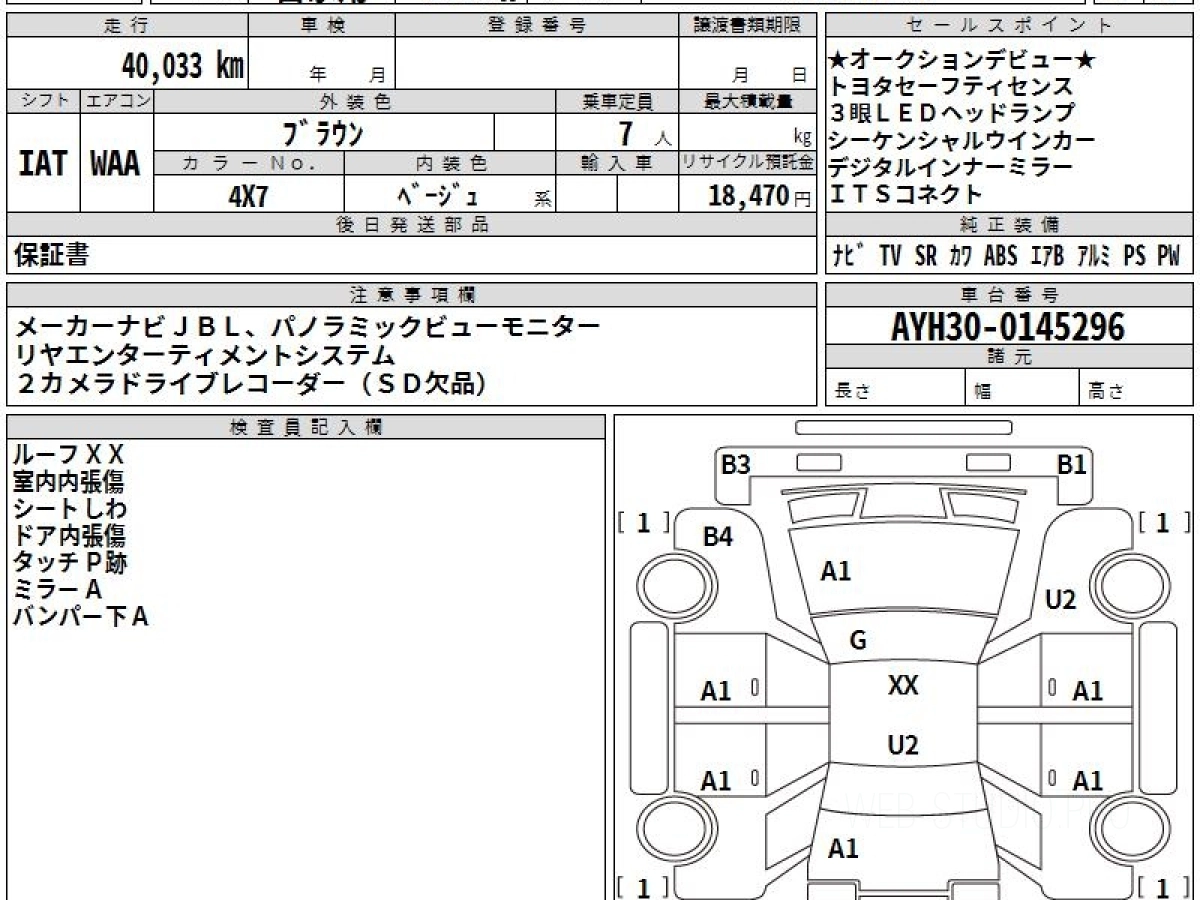Screen dimensions: 1200x900
Task: Select the セールスポイント header
Action: click(1010, 26)
